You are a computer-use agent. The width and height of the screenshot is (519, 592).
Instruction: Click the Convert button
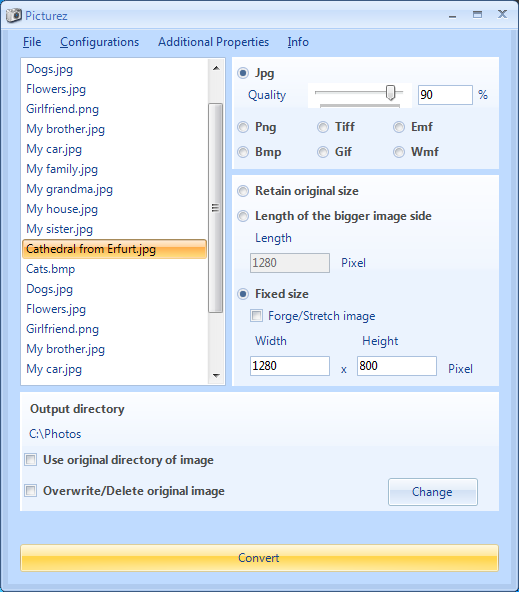click(x=259, y=558)
